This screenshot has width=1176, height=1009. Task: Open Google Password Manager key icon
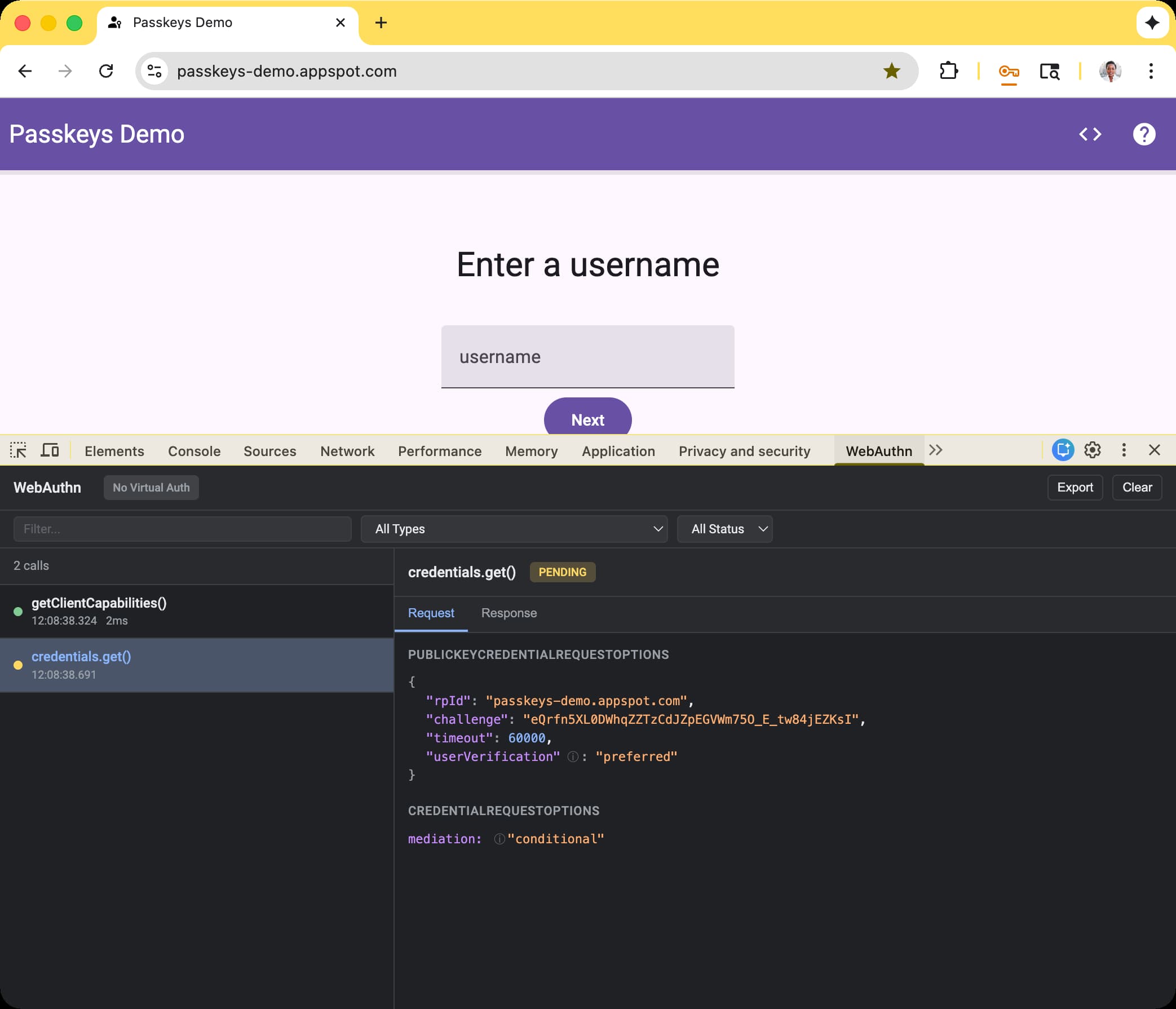pyautogui.click(x=1009, y=71)
